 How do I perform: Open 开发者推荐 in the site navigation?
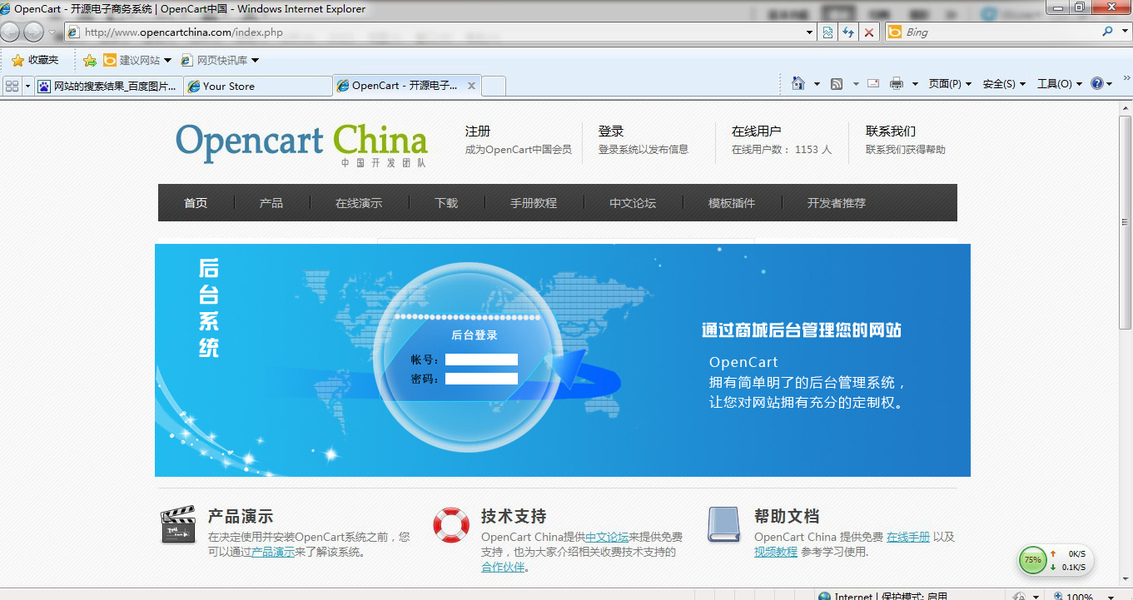point(836,203)
